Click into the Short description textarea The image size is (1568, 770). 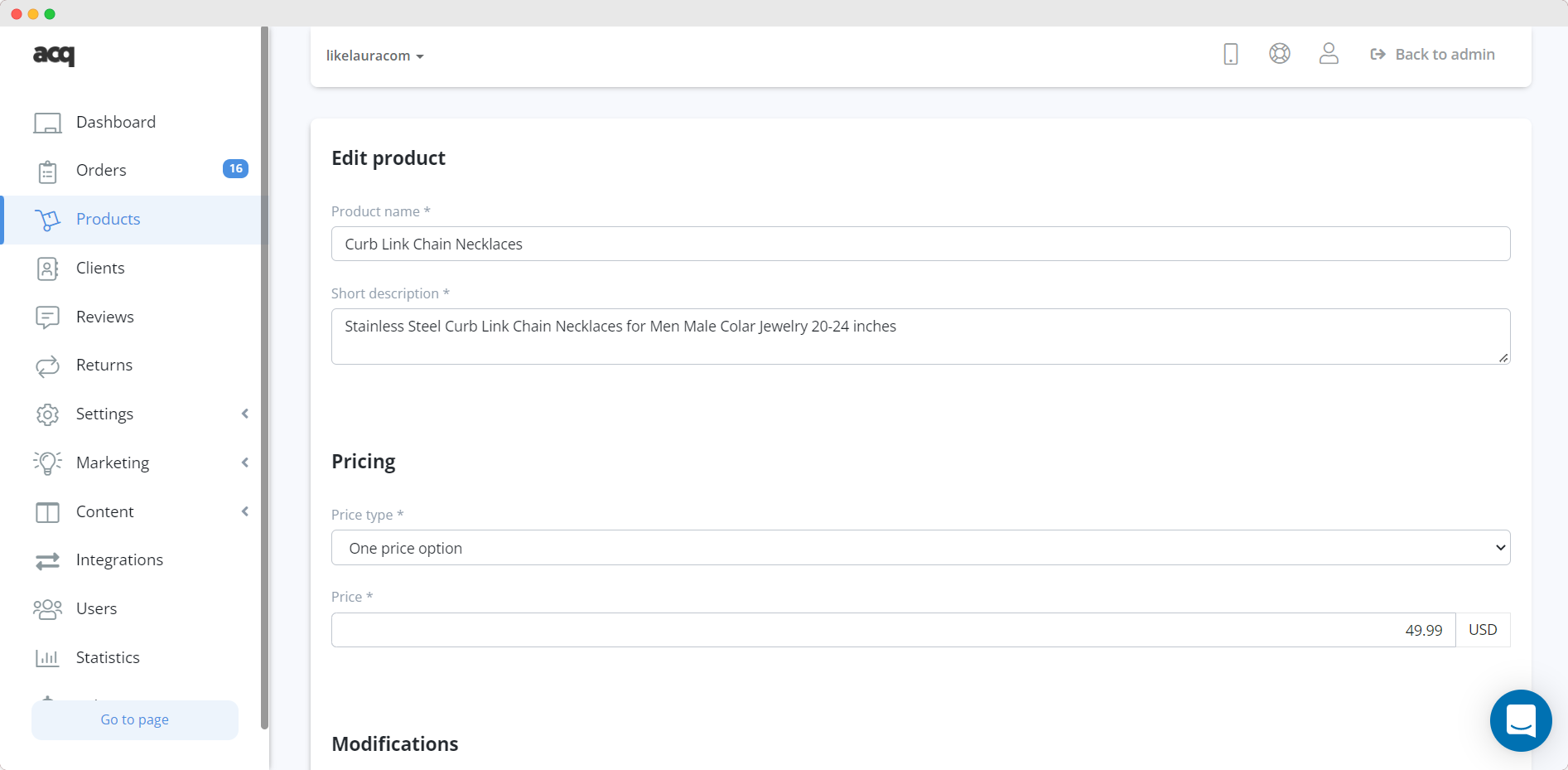pyautogui.click(x=920, y=337)
